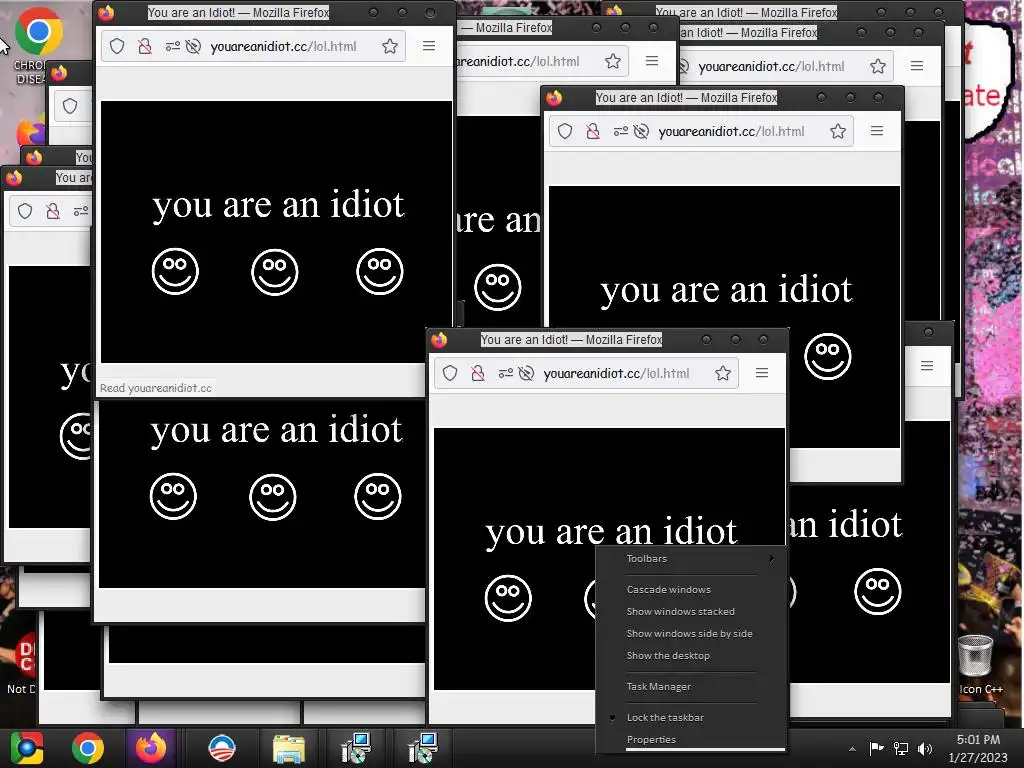
Task: Select Show windows side by side
Action: point(691,633)
